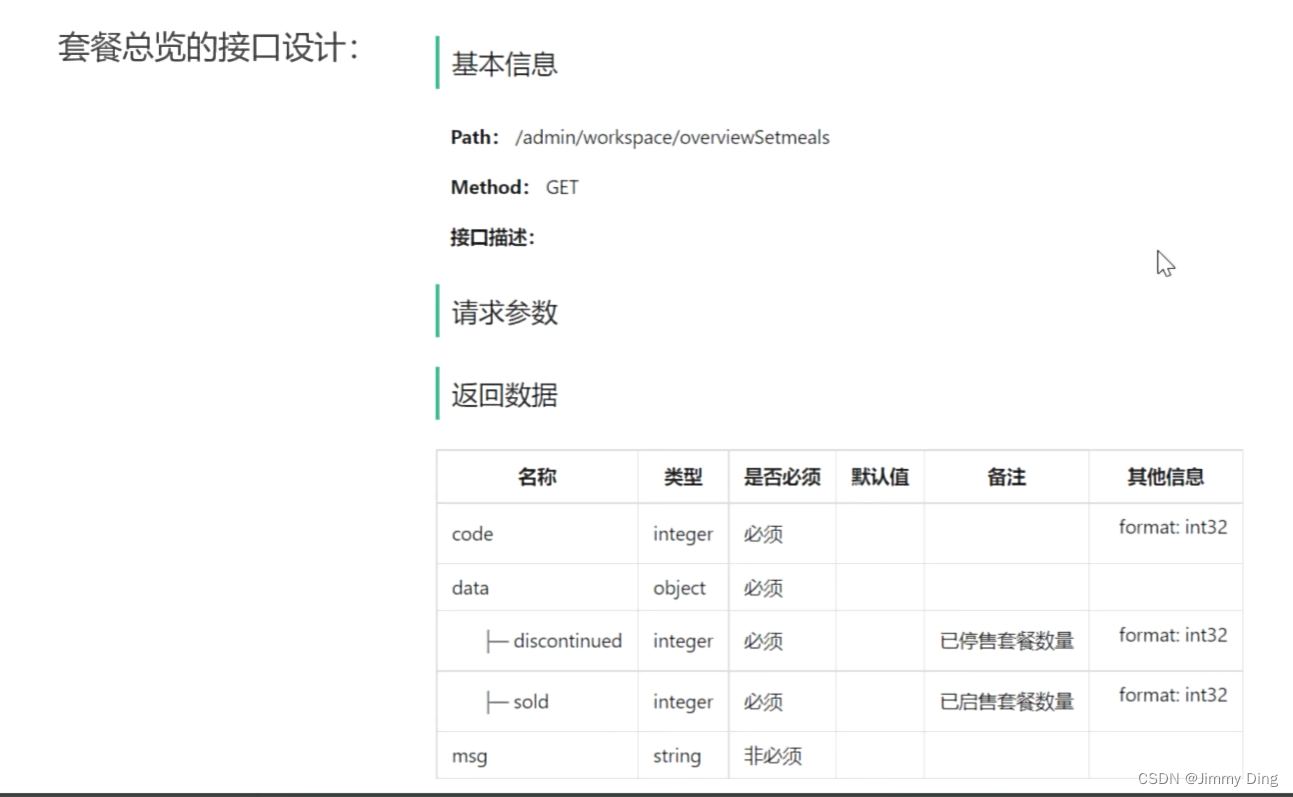Click 必须 in the sold row
This screenshot has width=1293, height=797.
(x=763, y=702)
